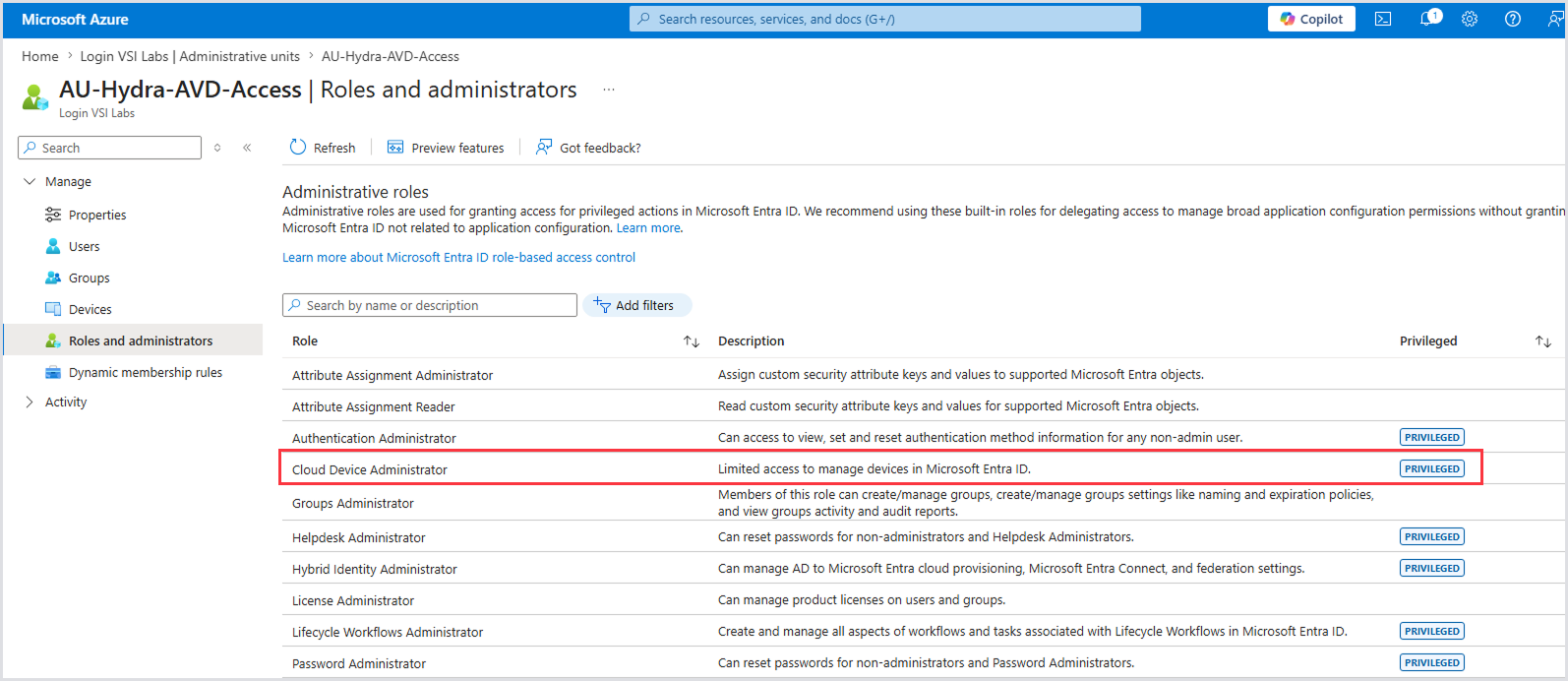The image size is (1568, 681).
Task: Toggle the sidebar expand/collapse arrows
Action: click(217, 148)
